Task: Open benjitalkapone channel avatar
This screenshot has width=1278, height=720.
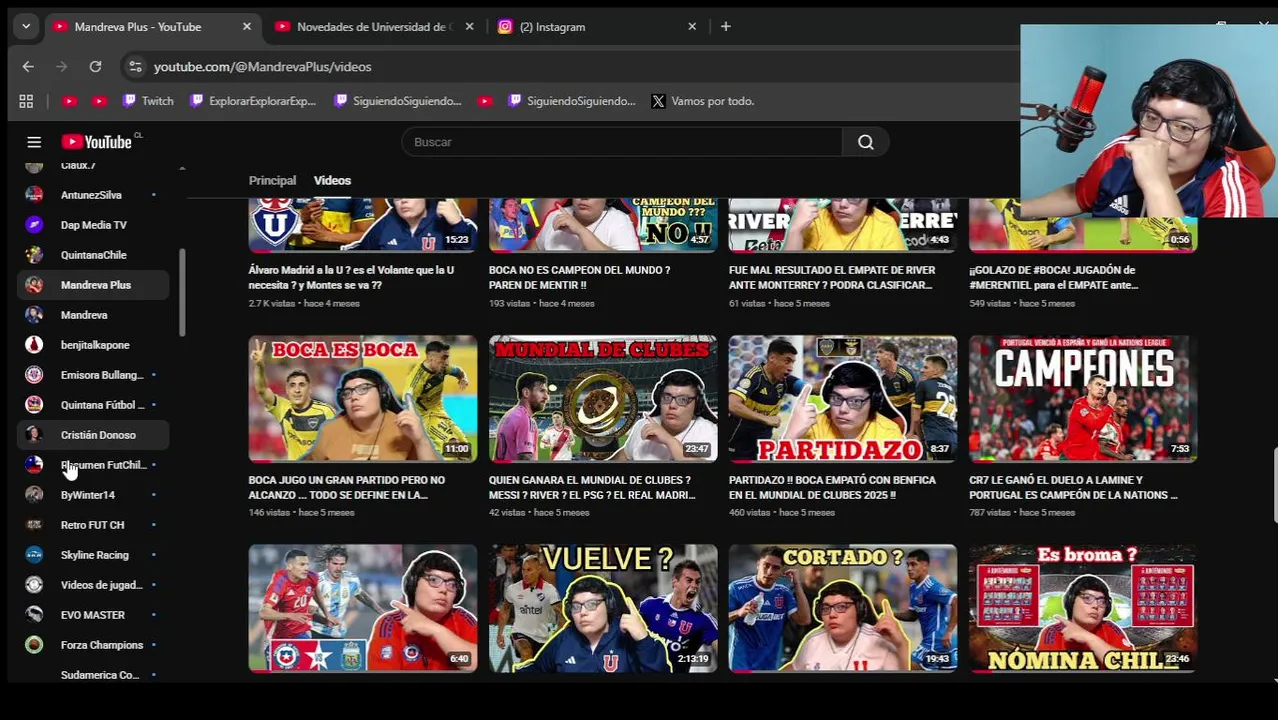Action: (34, 345)
